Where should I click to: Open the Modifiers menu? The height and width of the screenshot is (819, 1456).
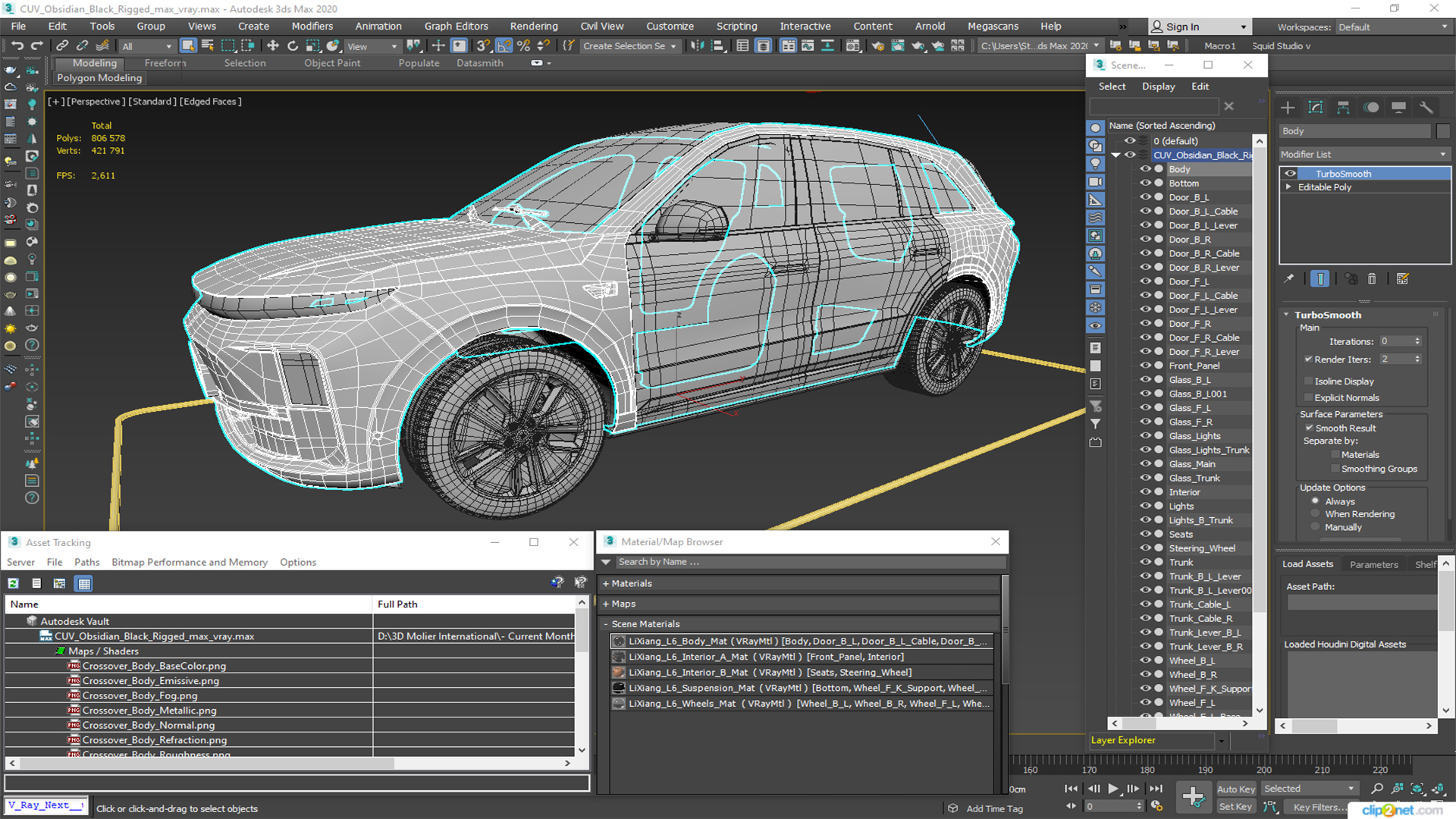(x=312, y=26)
